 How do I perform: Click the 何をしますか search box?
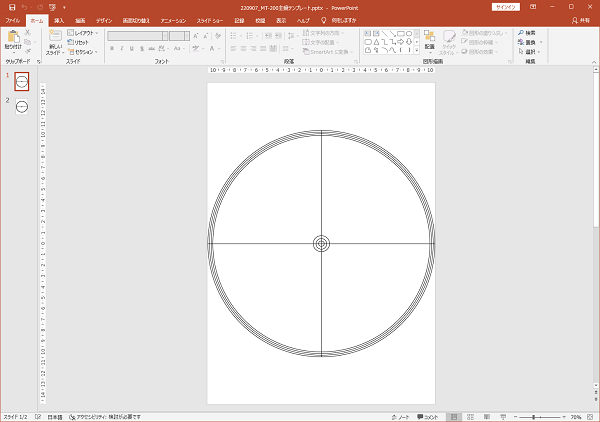(x=339, y=21)
